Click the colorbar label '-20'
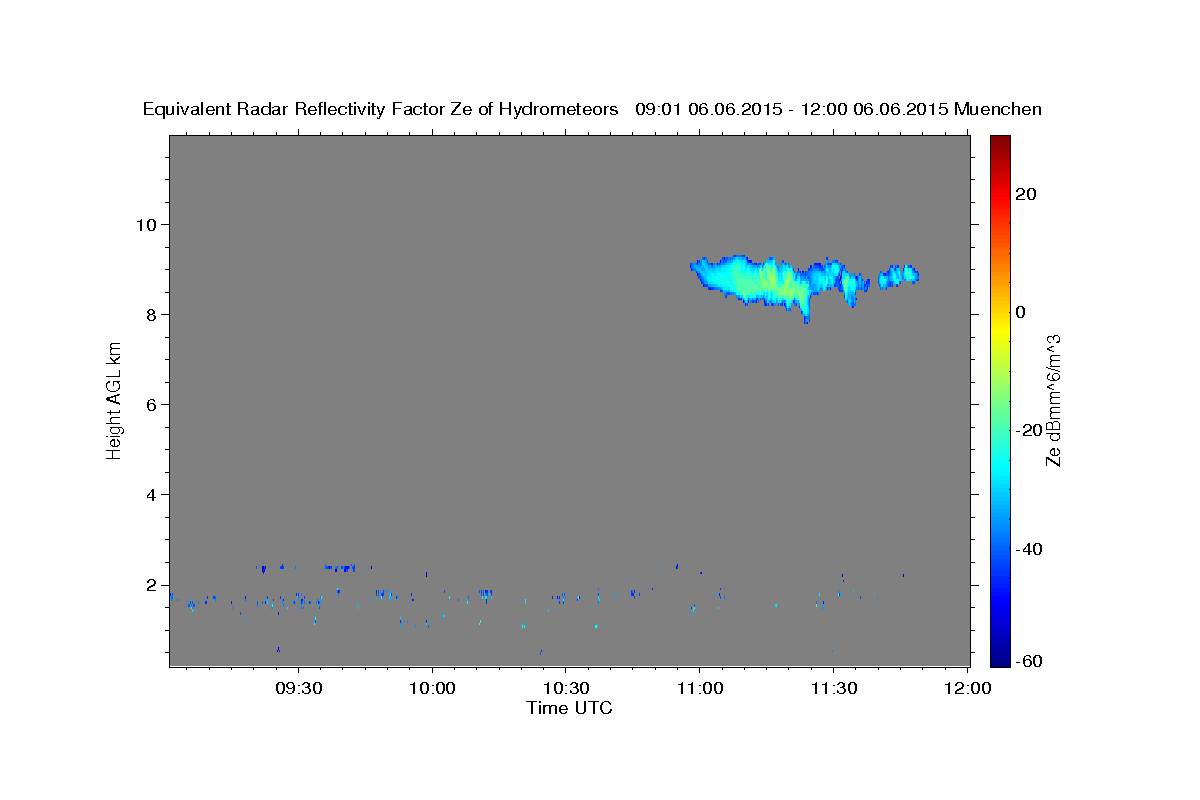Screen dimensions: 1200x800 (x=1027, y=430)
